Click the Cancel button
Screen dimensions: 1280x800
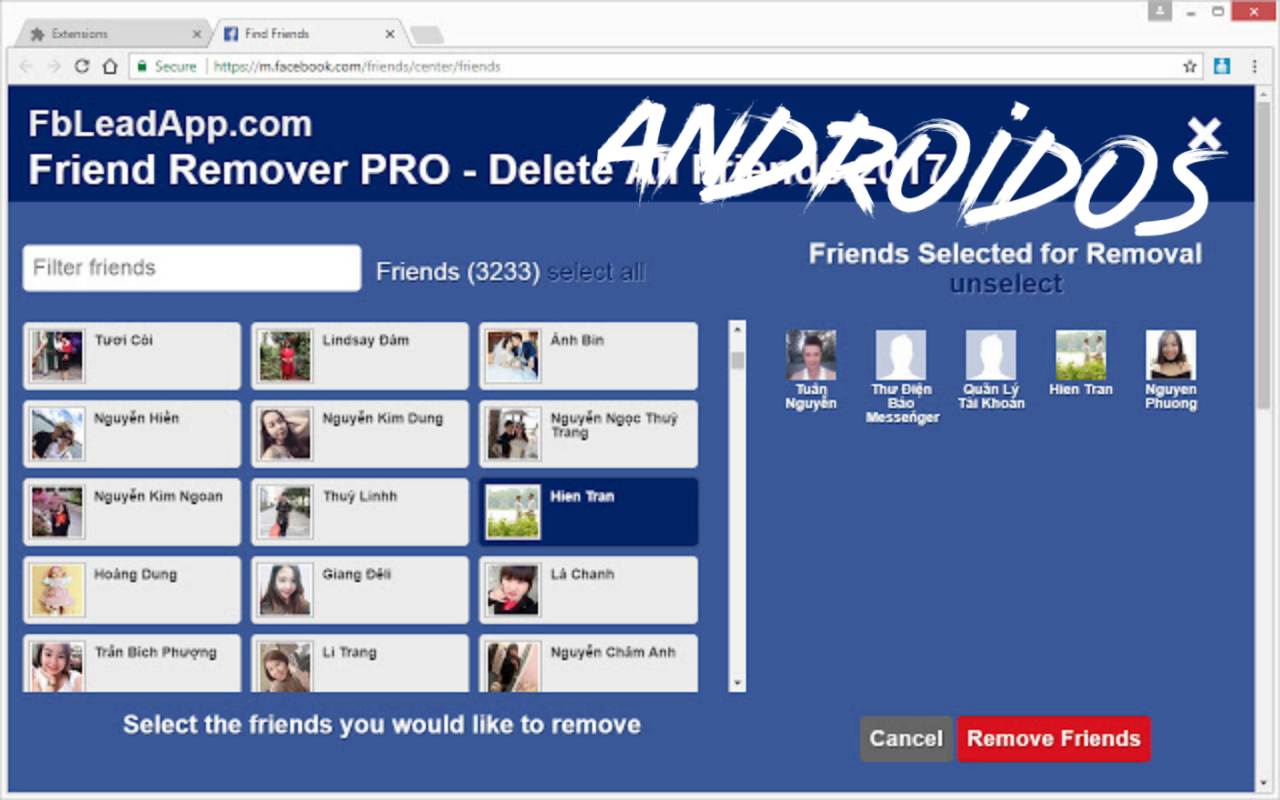coord(906,739)
